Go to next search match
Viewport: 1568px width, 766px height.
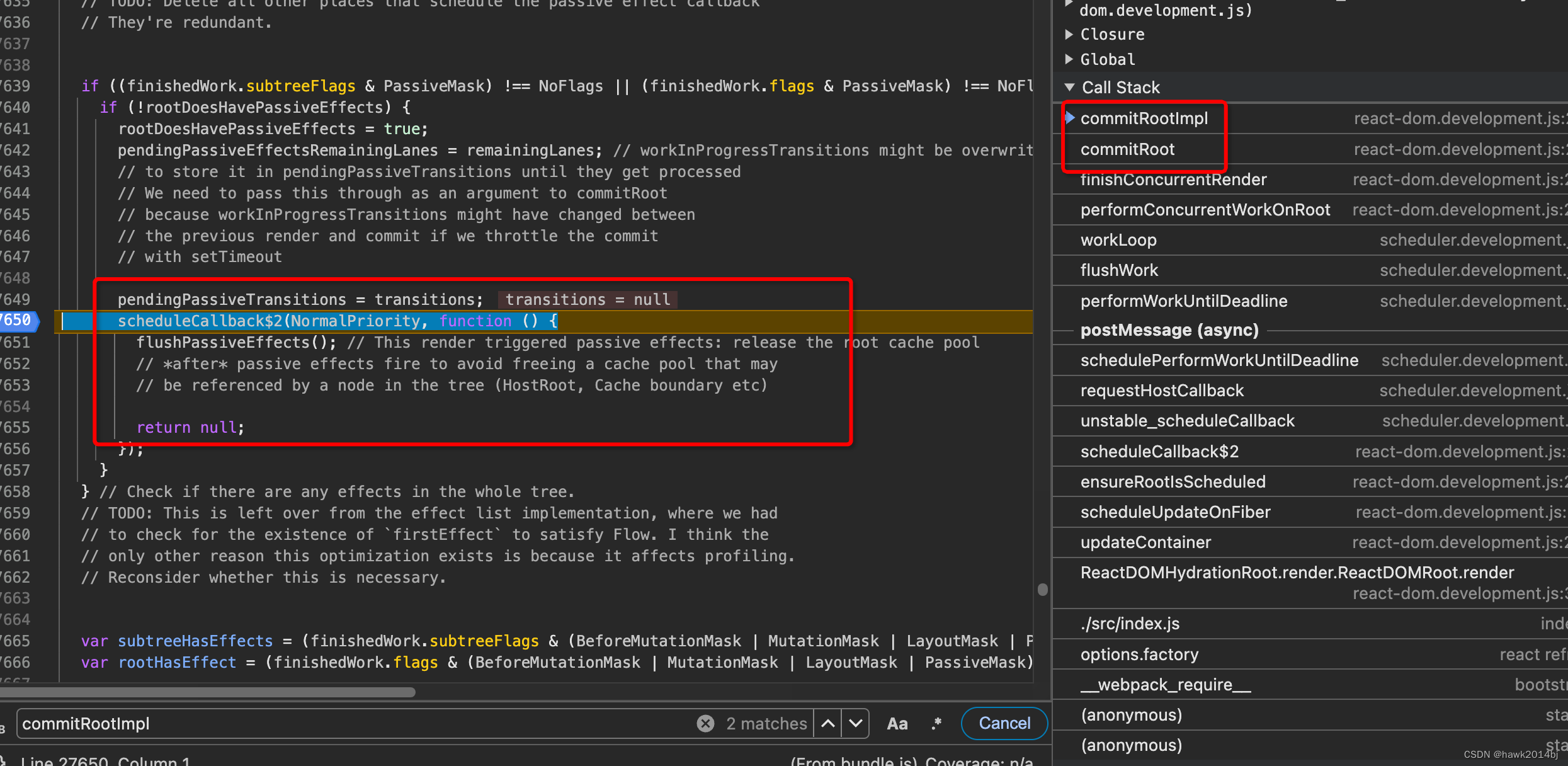click(855, 723)
